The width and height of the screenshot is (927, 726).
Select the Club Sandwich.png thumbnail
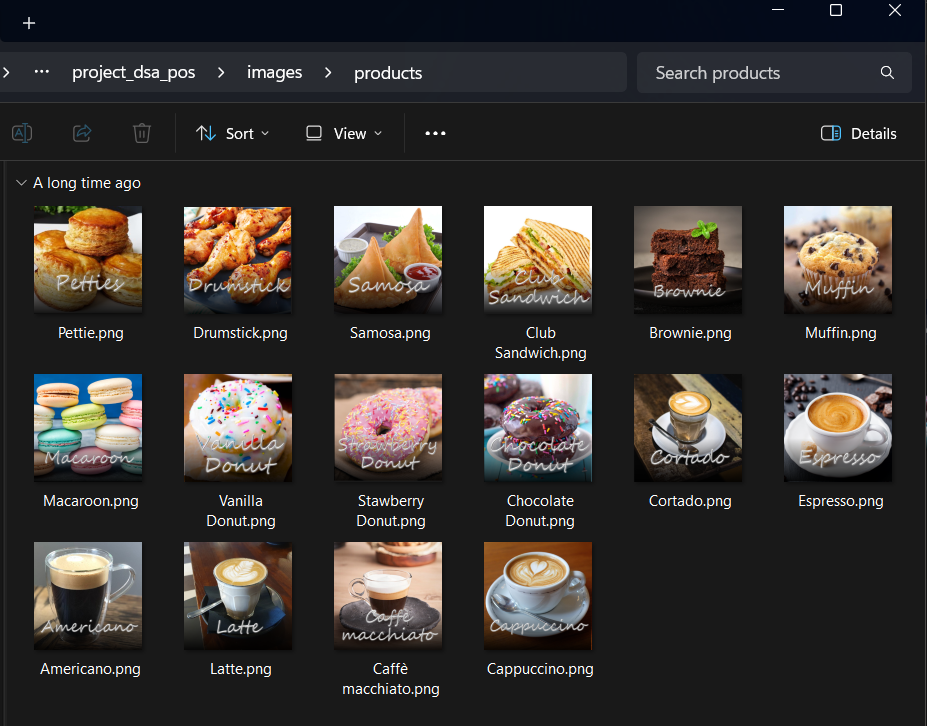tap(538, 260)
